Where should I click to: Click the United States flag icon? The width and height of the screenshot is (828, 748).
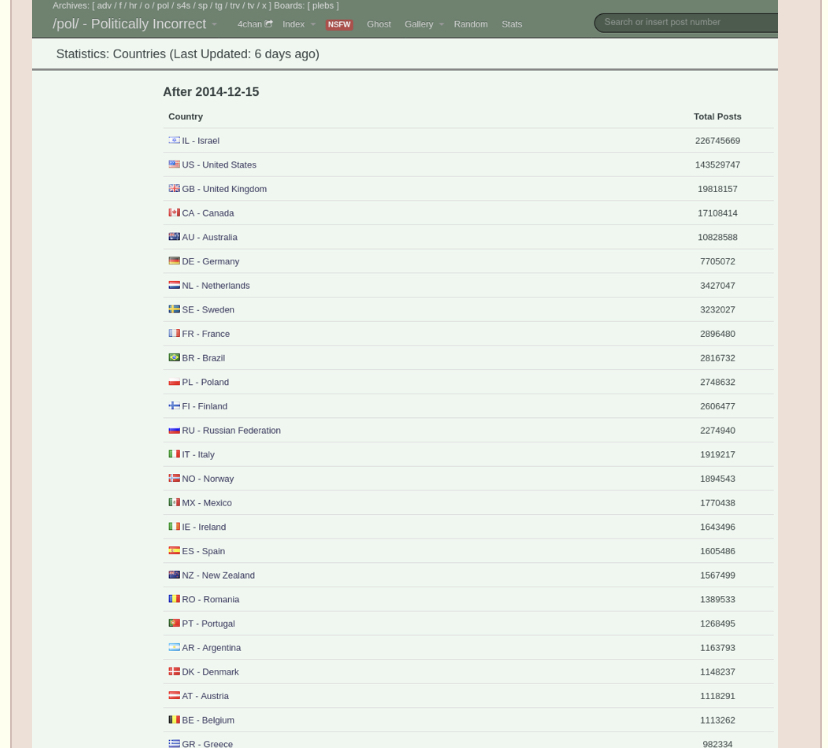(174, 164)
